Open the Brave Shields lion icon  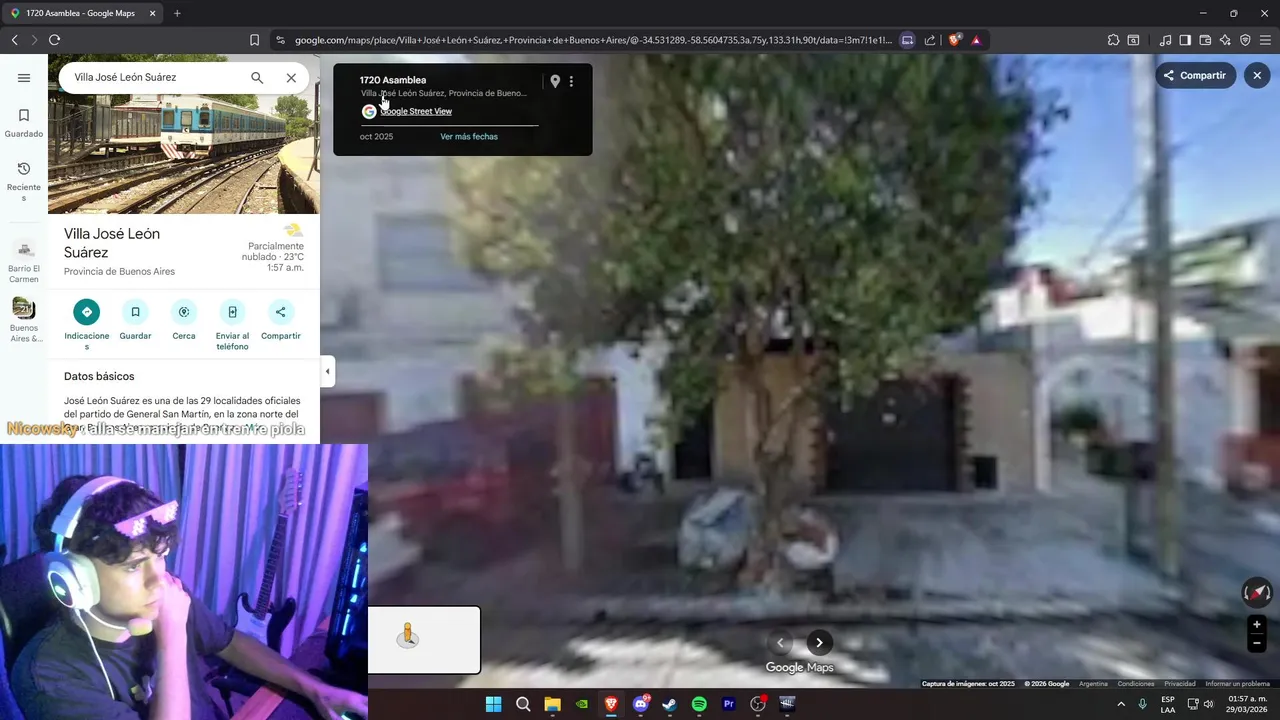955,40
